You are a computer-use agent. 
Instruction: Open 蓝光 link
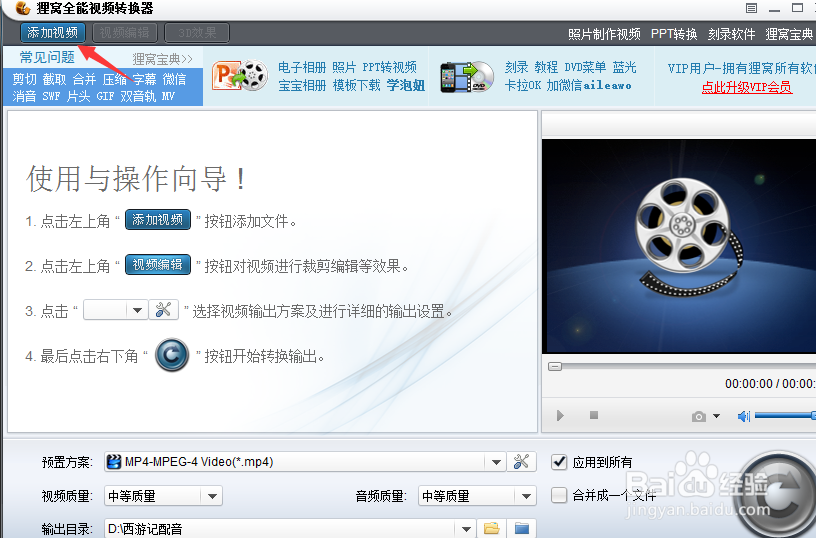coord(624,68)
